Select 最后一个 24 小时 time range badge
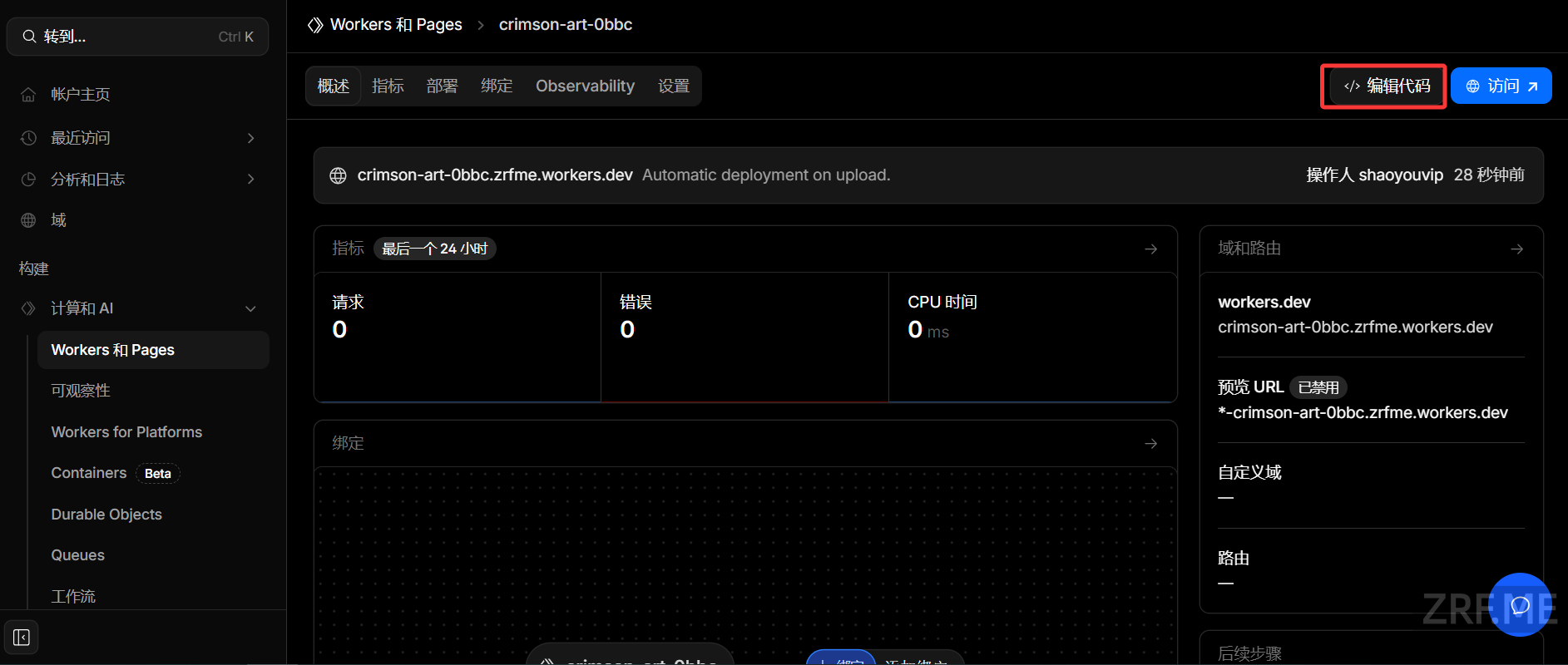 click(x=435, y=249)
